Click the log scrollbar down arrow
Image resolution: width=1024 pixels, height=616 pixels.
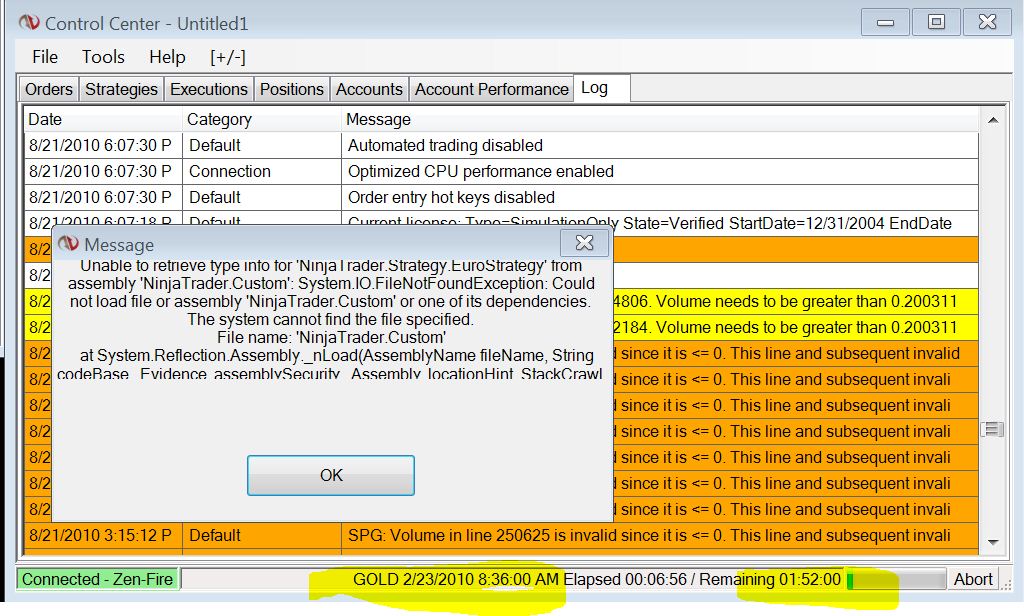[993, 542]
